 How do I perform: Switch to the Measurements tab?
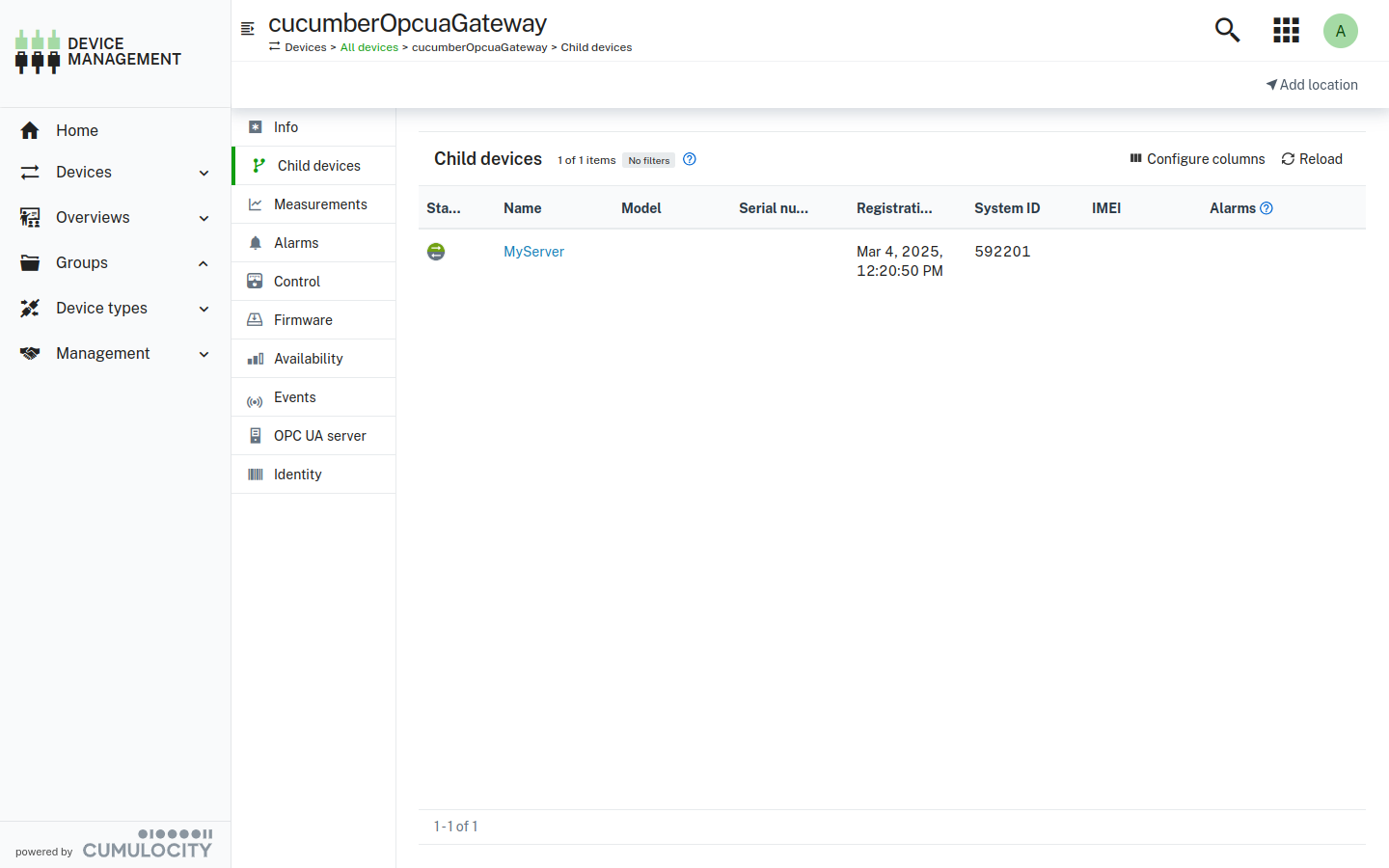(x=319, y=204)
